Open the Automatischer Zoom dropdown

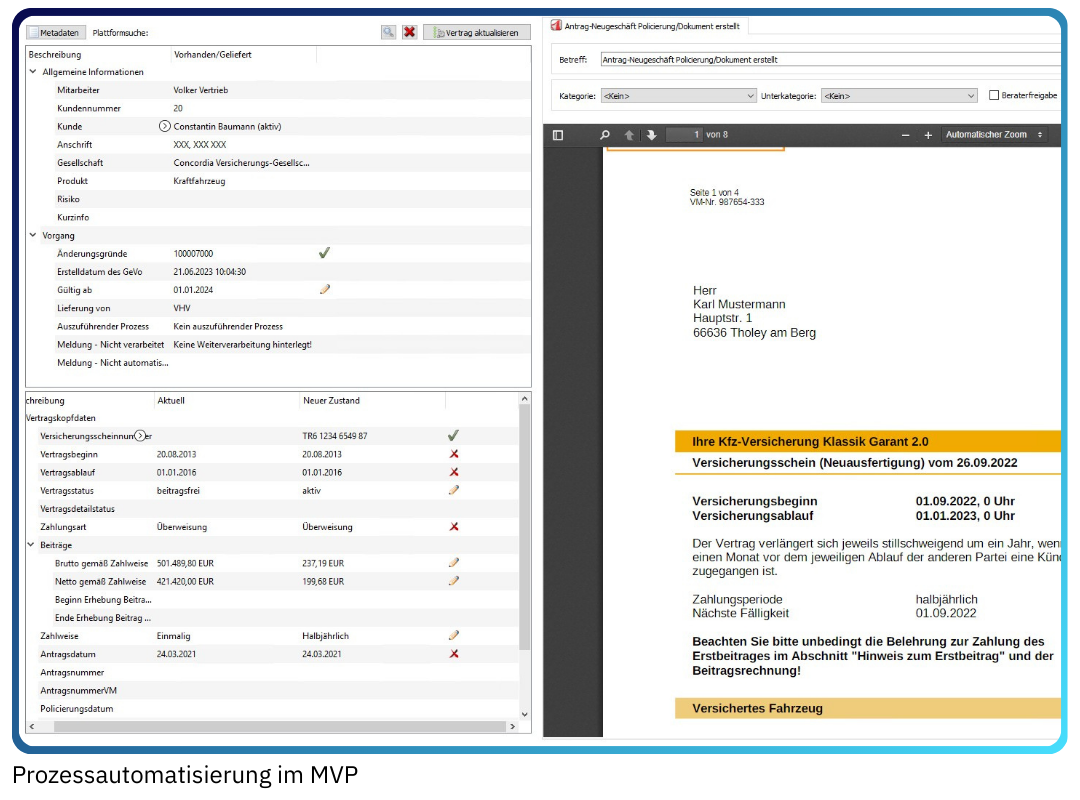(x=994, y=135)
